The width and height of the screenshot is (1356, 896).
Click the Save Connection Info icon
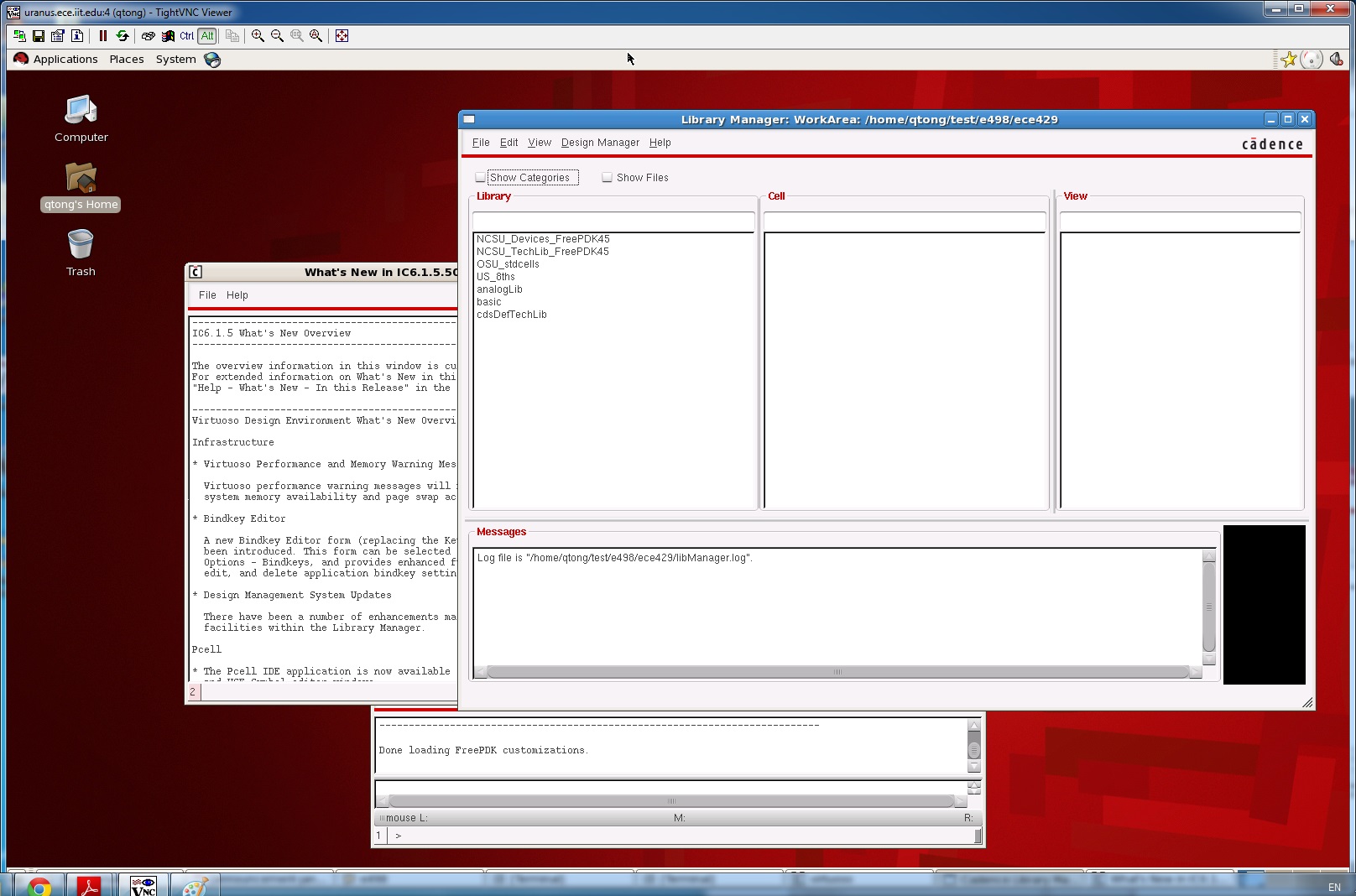click(39, 36)
